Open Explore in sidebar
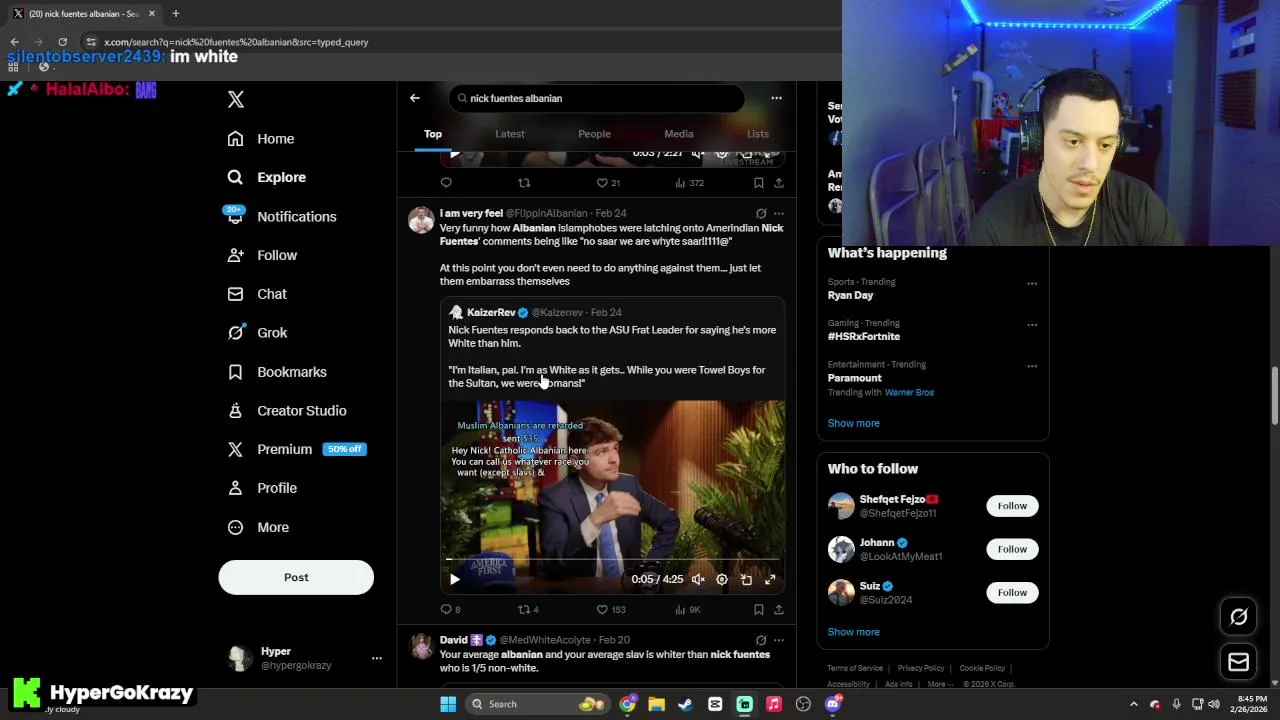1280x720 pixels. tap(267, 177)
